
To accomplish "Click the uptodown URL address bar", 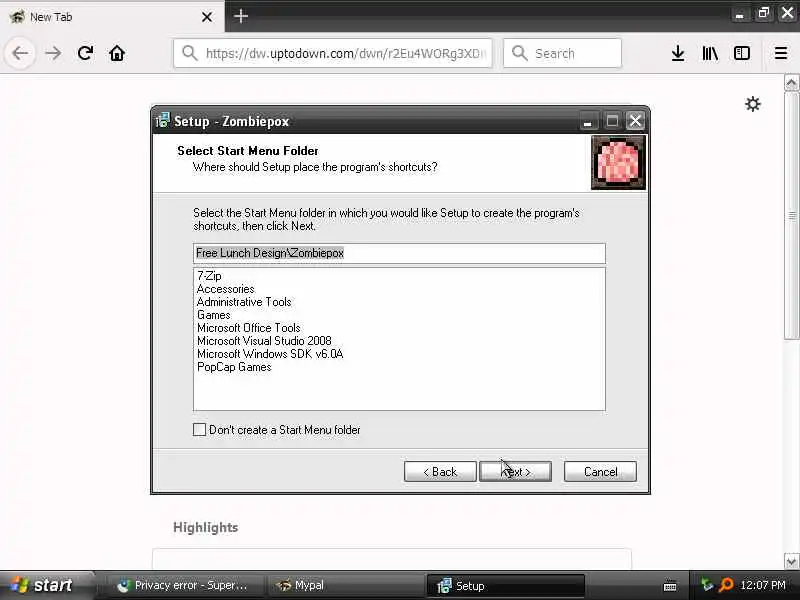I will pos(333,53).
